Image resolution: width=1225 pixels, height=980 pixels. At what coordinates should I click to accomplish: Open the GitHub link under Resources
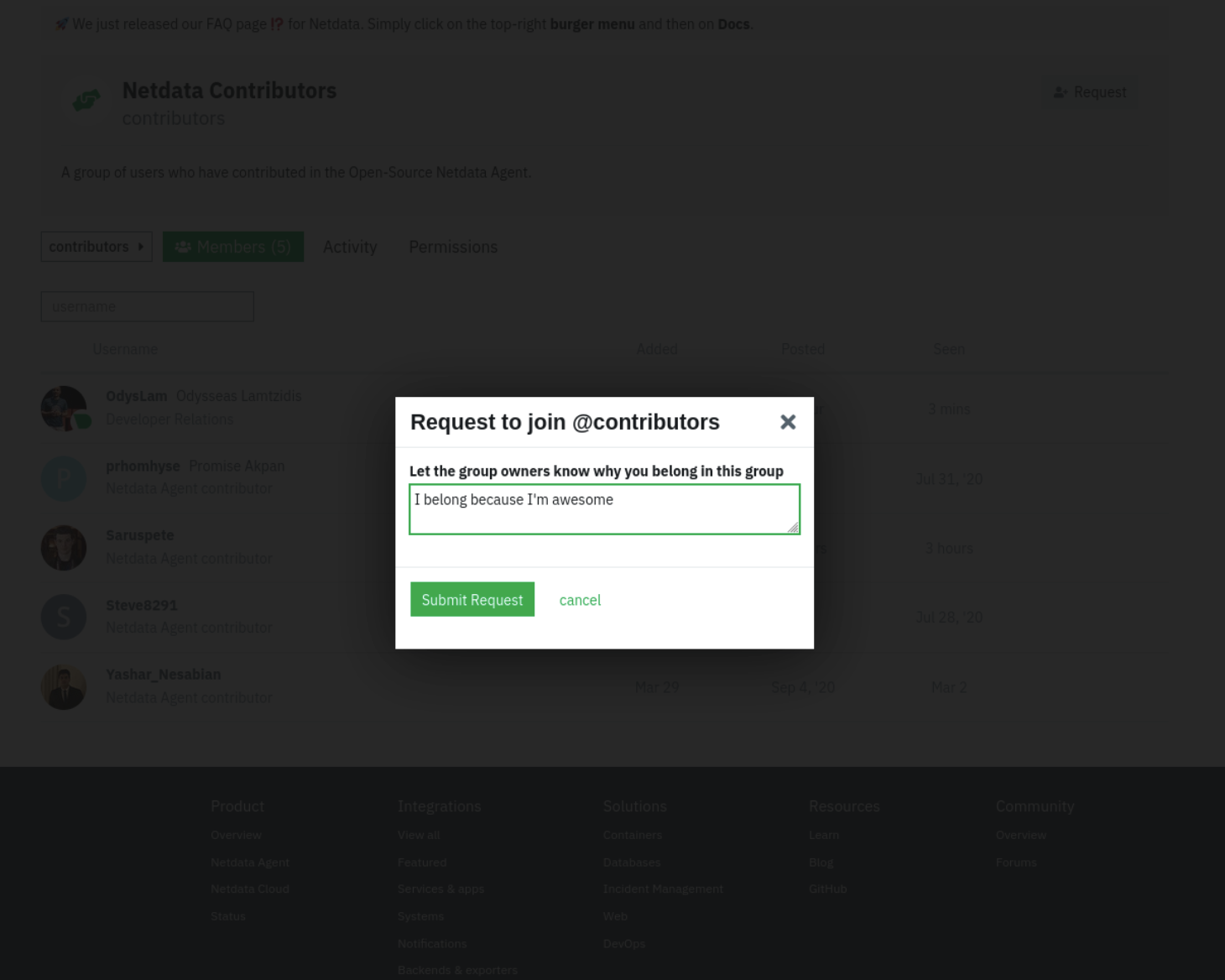tap(827, 889)
